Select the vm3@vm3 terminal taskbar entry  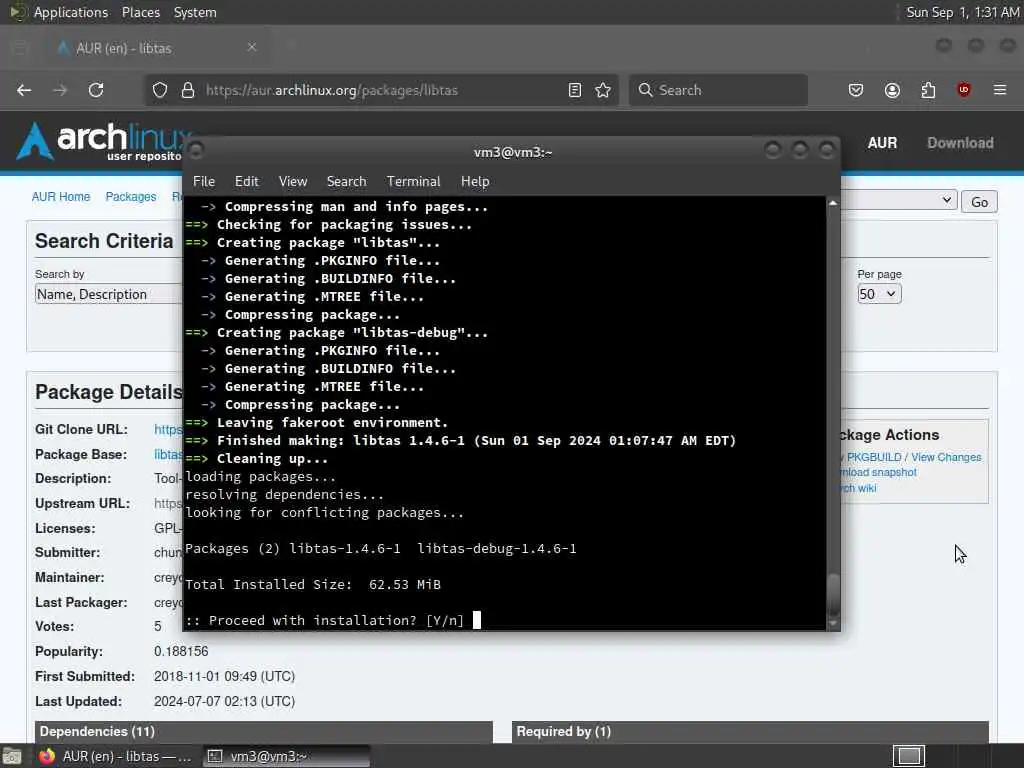(286, 756)
